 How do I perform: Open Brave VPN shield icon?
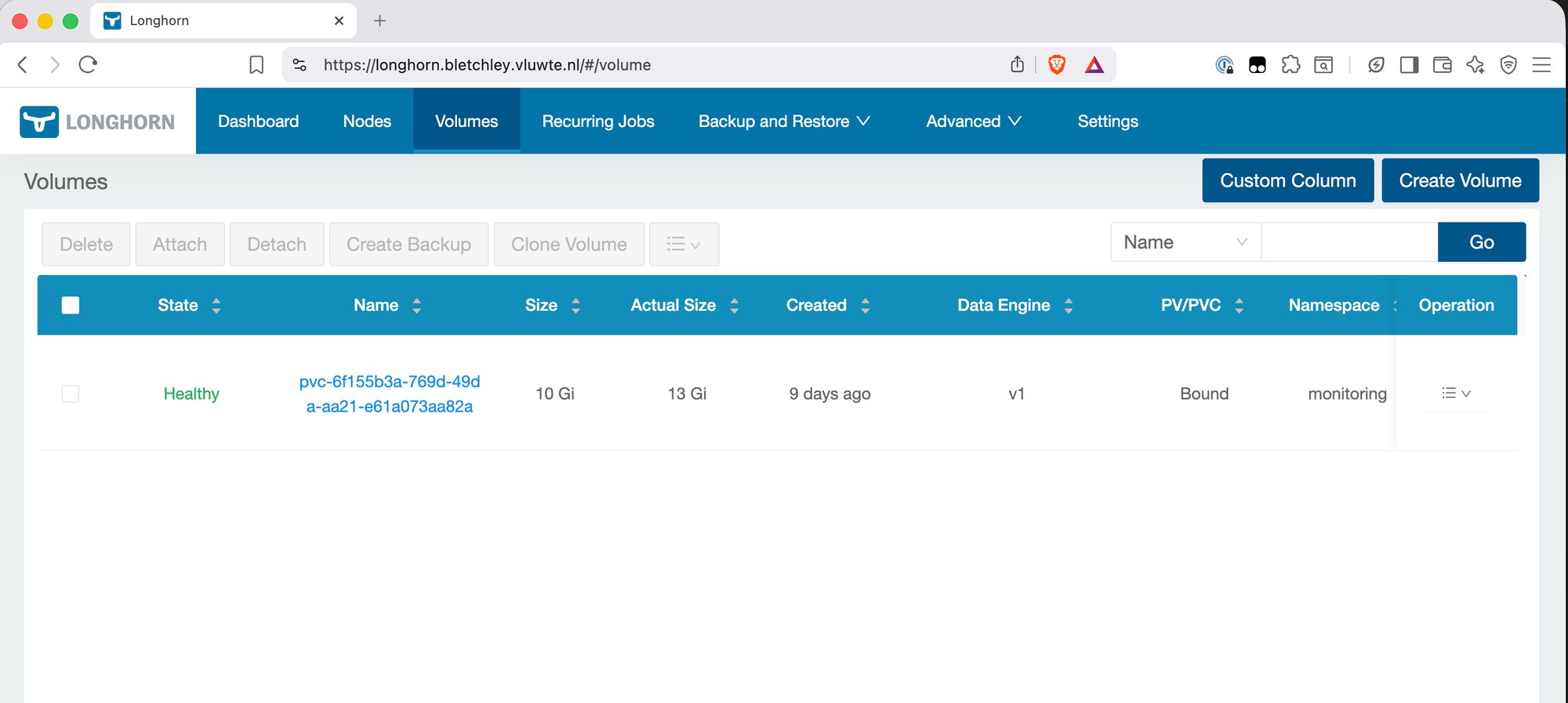pos(1508,65)
